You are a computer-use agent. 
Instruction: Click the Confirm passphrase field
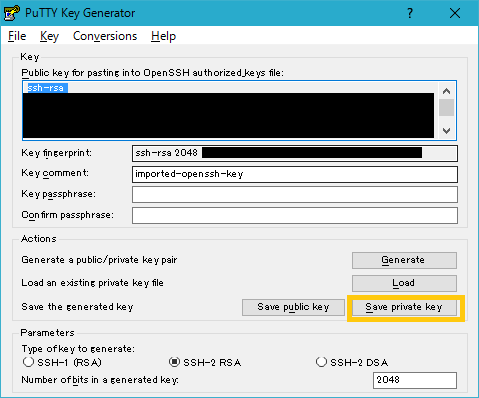295,215
